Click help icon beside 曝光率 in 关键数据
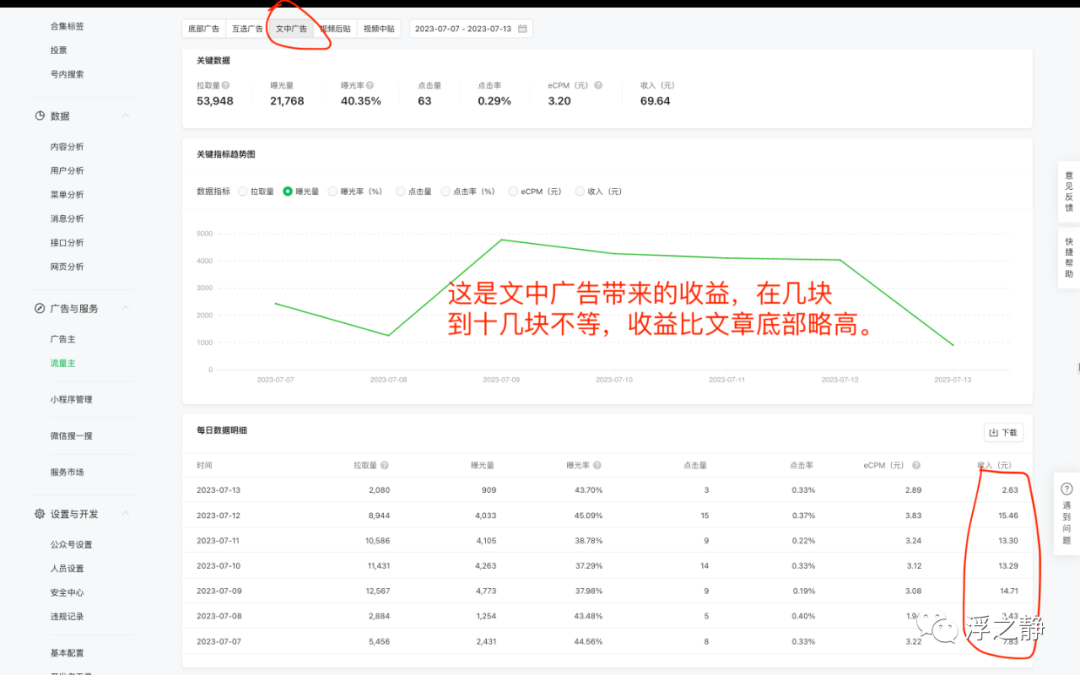 click(x=370, y=85)
